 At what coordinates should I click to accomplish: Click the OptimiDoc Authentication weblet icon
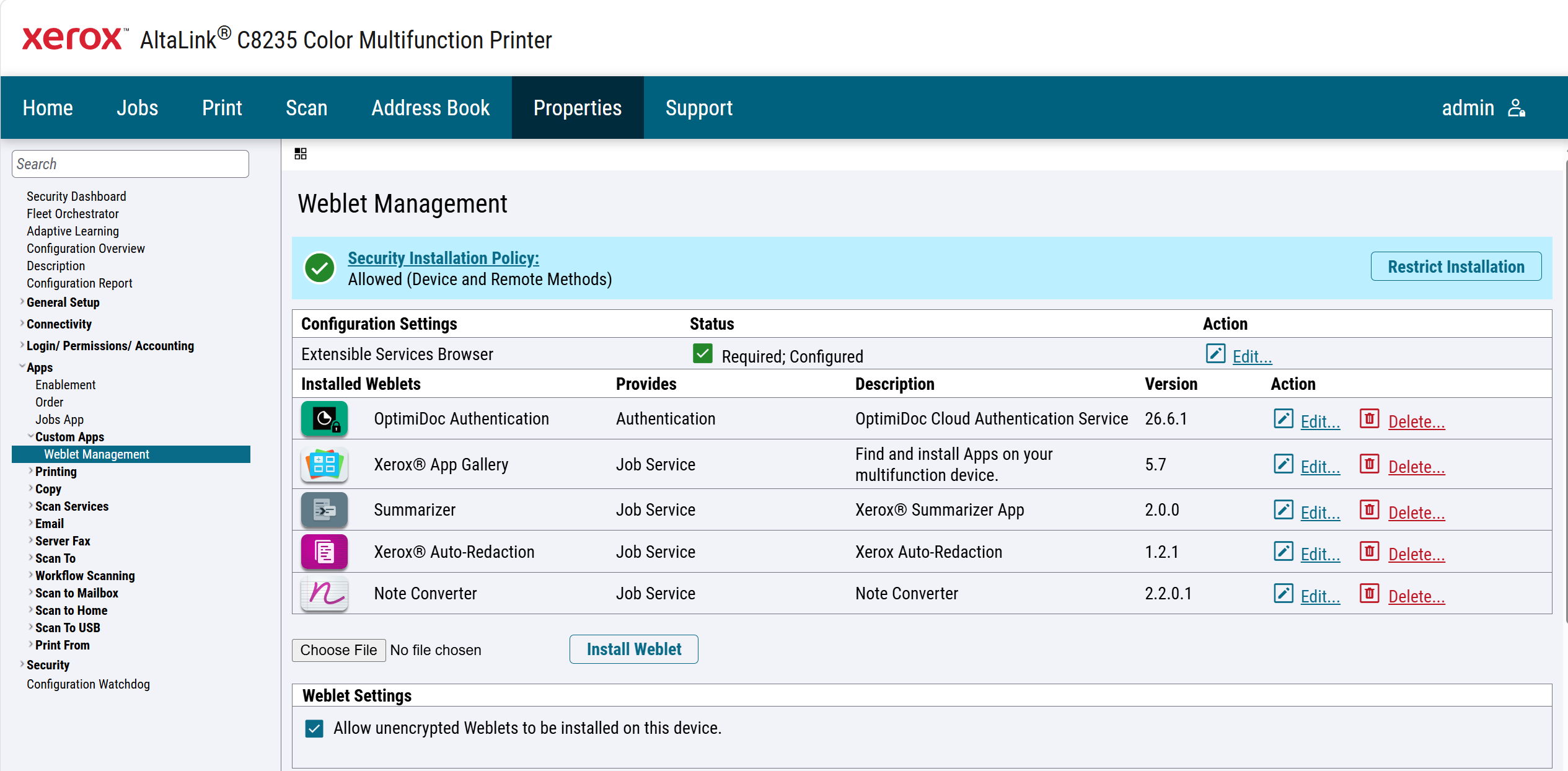324,419
